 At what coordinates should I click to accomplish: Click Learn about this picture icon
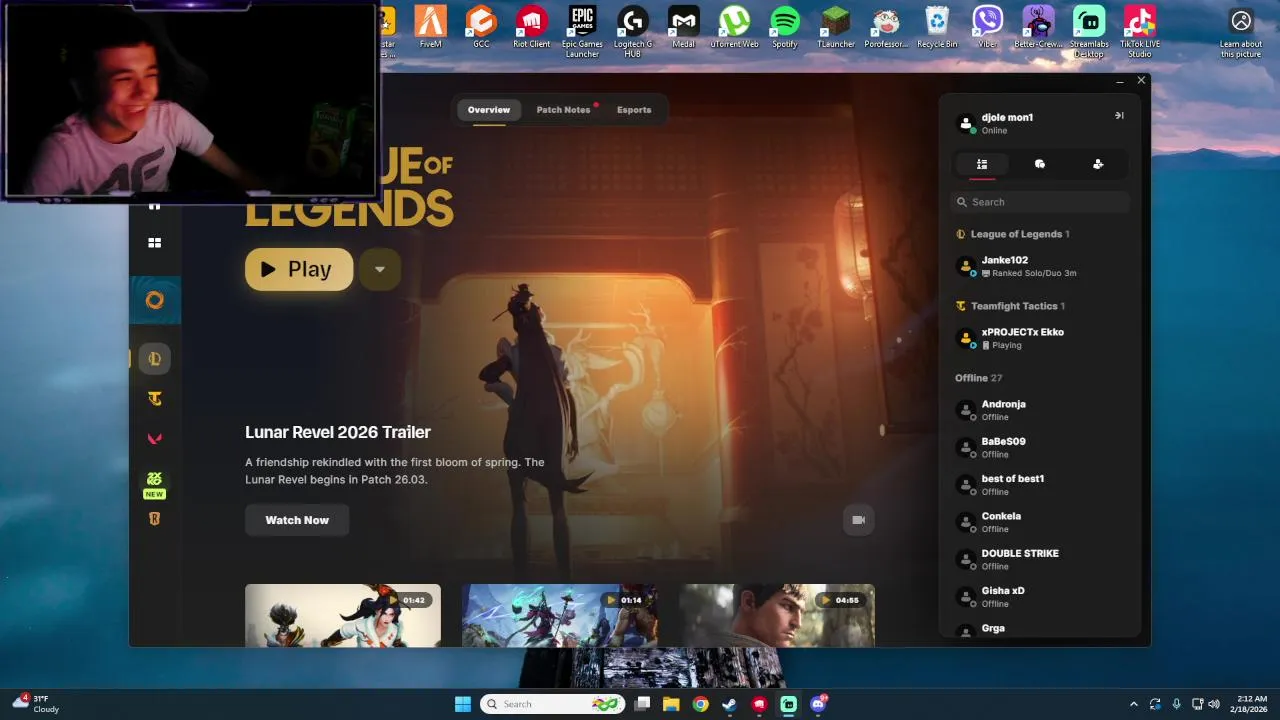click(1241, 32)
